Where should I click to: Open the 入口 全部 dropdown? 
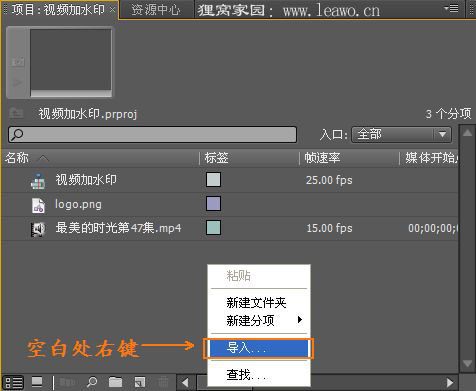click(401, 135)
